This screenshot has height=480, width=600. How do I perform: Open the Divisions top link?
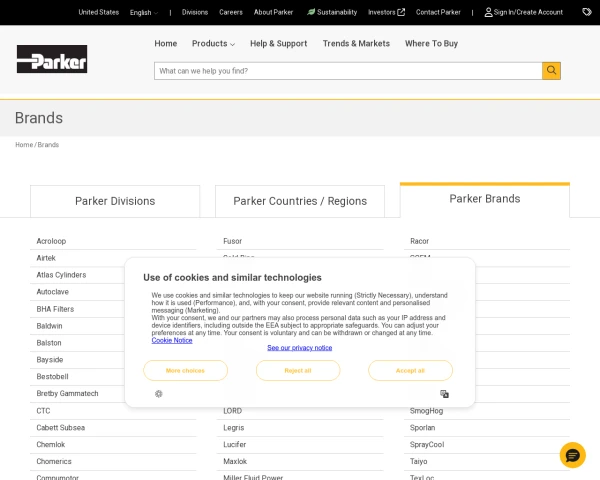tap(195, 12)
